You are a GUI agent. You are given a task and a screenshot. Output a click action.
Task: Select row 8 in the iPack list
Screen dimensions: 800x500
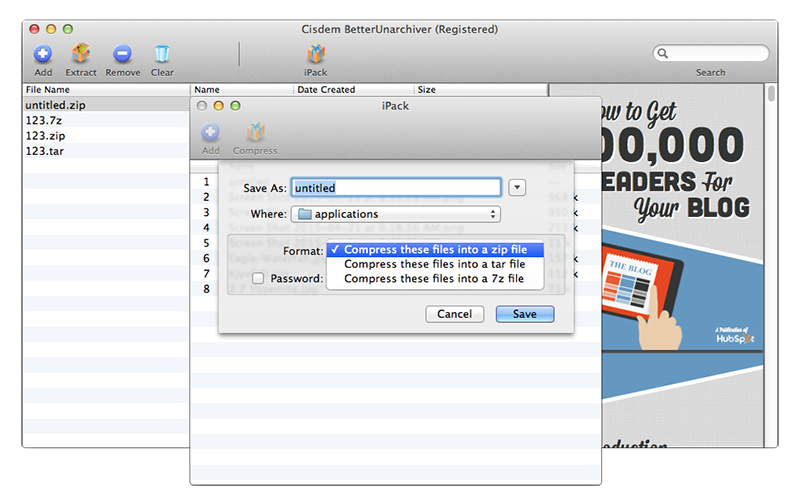coord(206,289)
